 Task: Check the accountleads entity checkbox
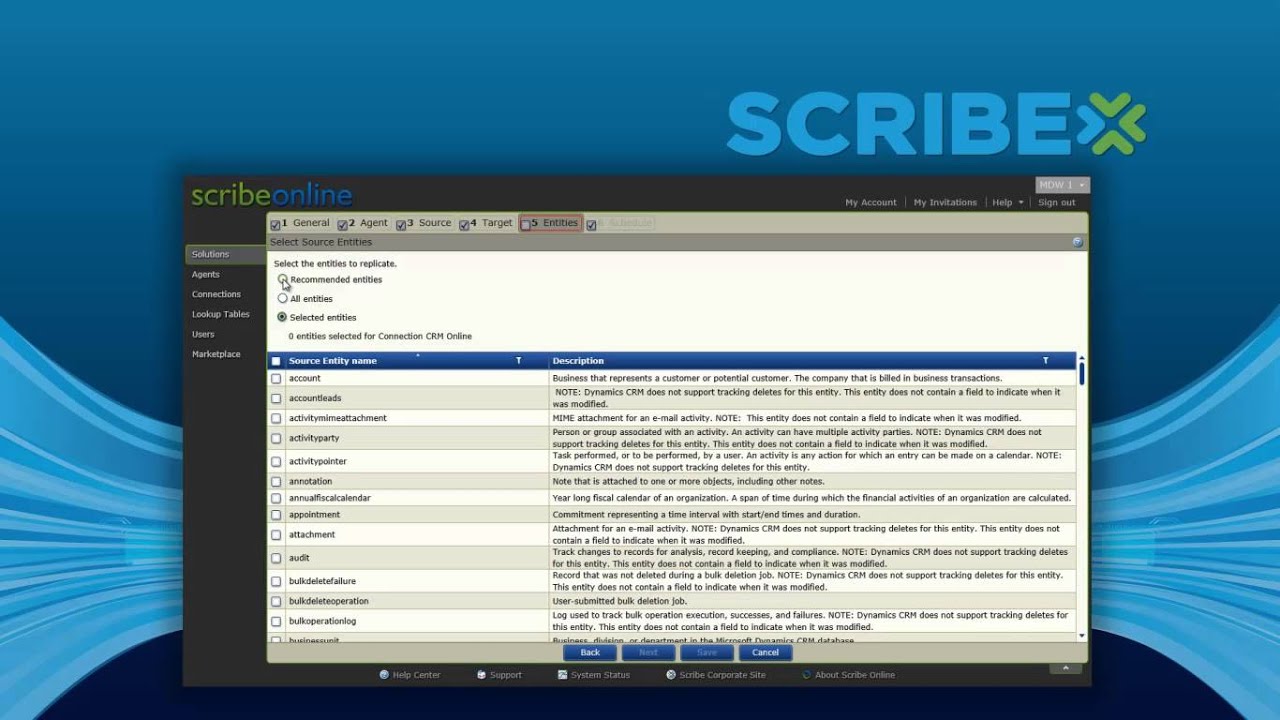(x=276, y=398)
